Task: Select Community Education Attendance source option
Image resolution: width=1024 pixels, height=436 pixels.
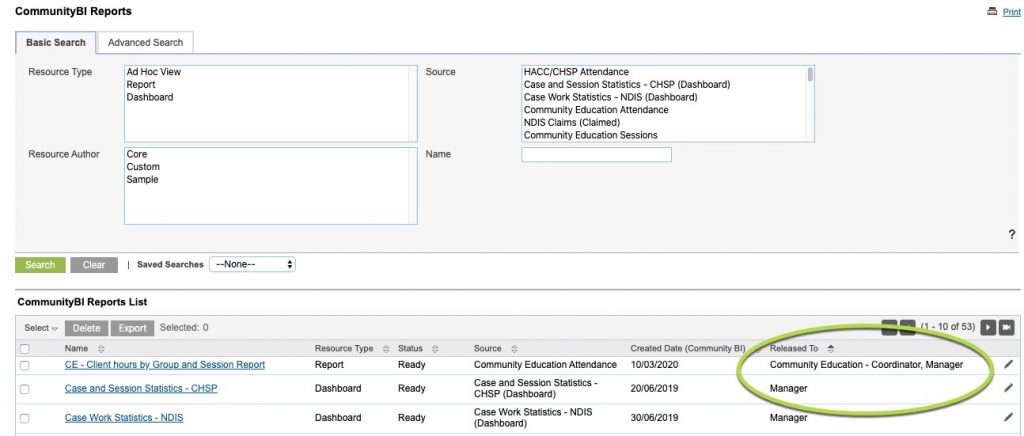Action: point(596,110)
